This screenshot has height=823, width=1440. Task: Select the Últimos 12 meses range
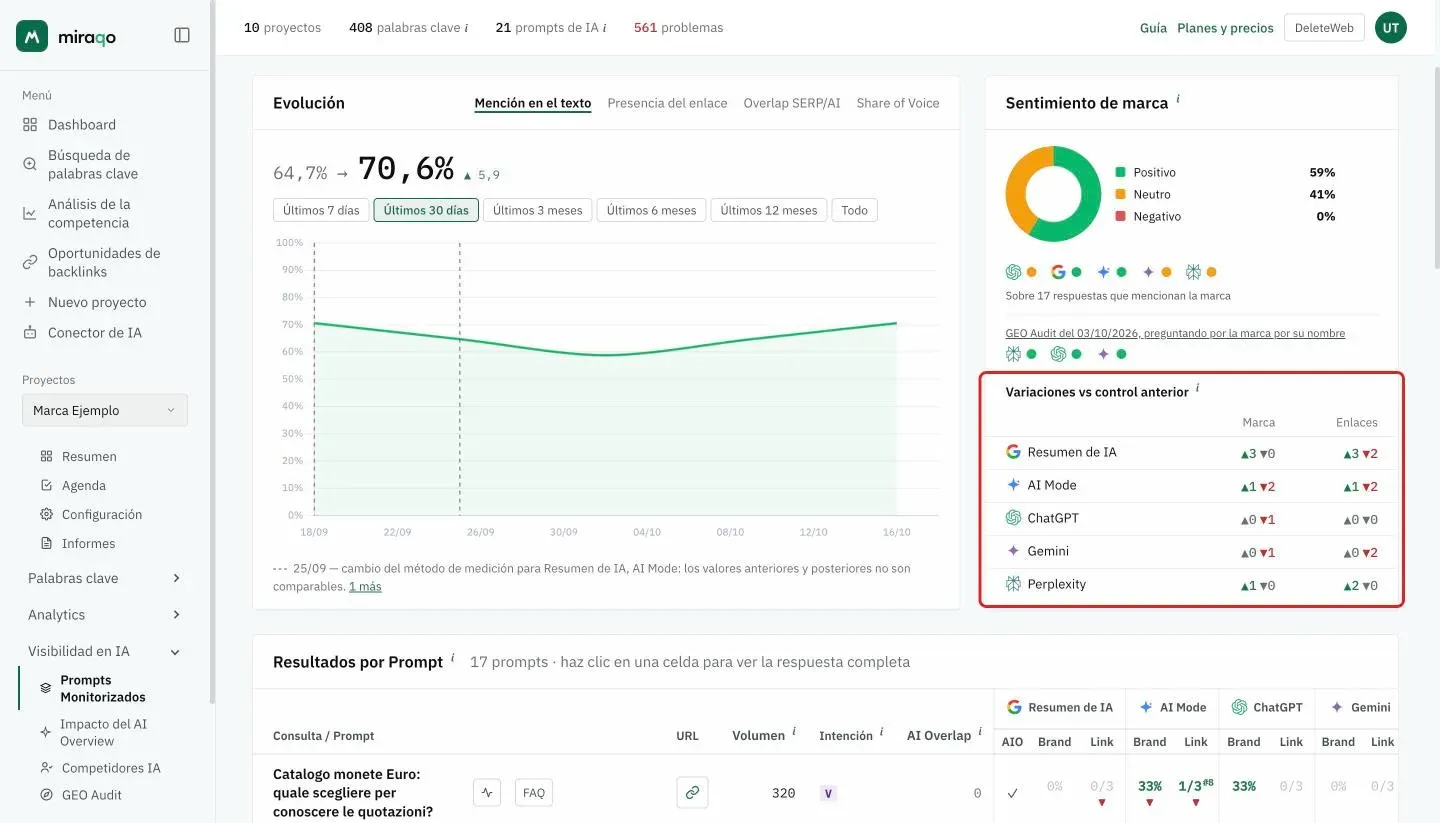pyautogui.click(x=769, y=210)
